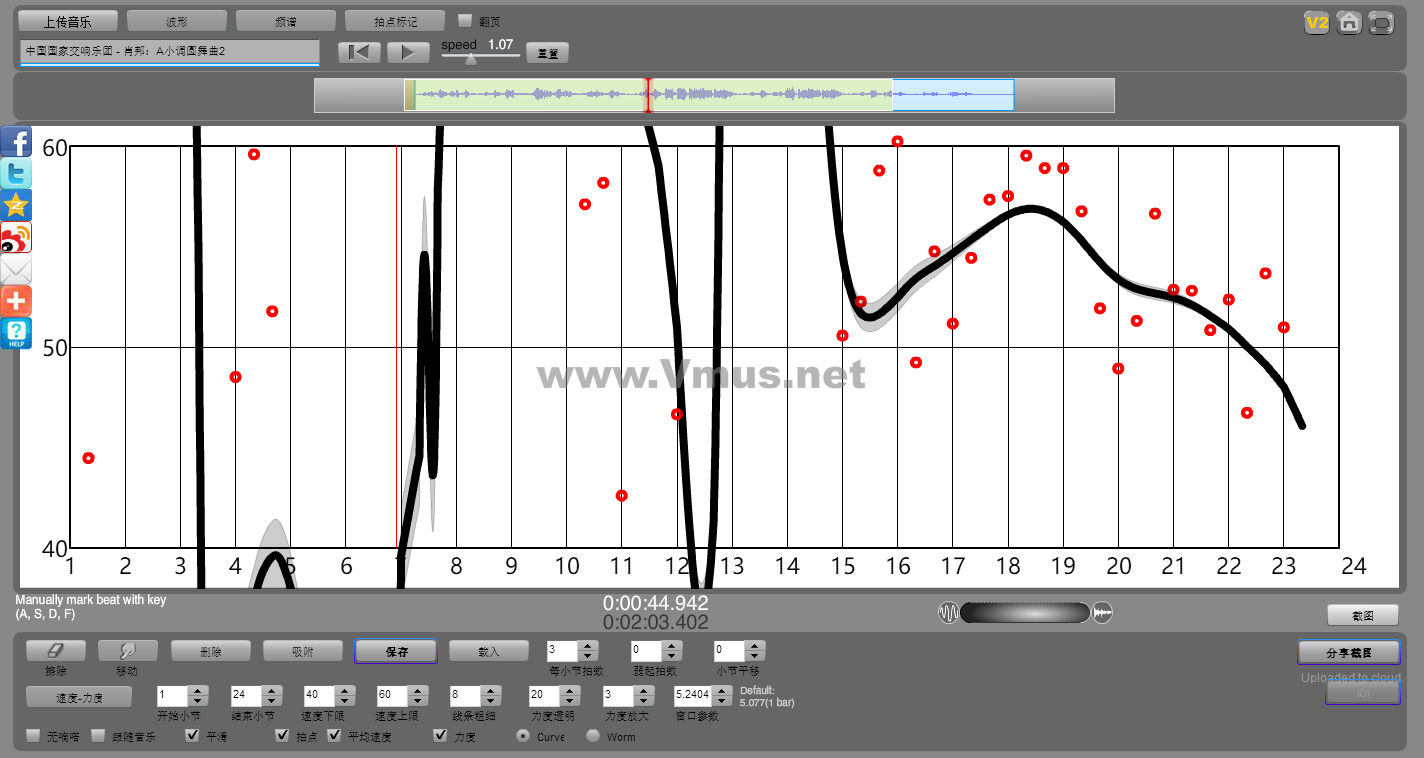Increase the 结束小节 stepper value
Image resolution: width=1424 pixels, height=758 pixels.
pos(271,690)
